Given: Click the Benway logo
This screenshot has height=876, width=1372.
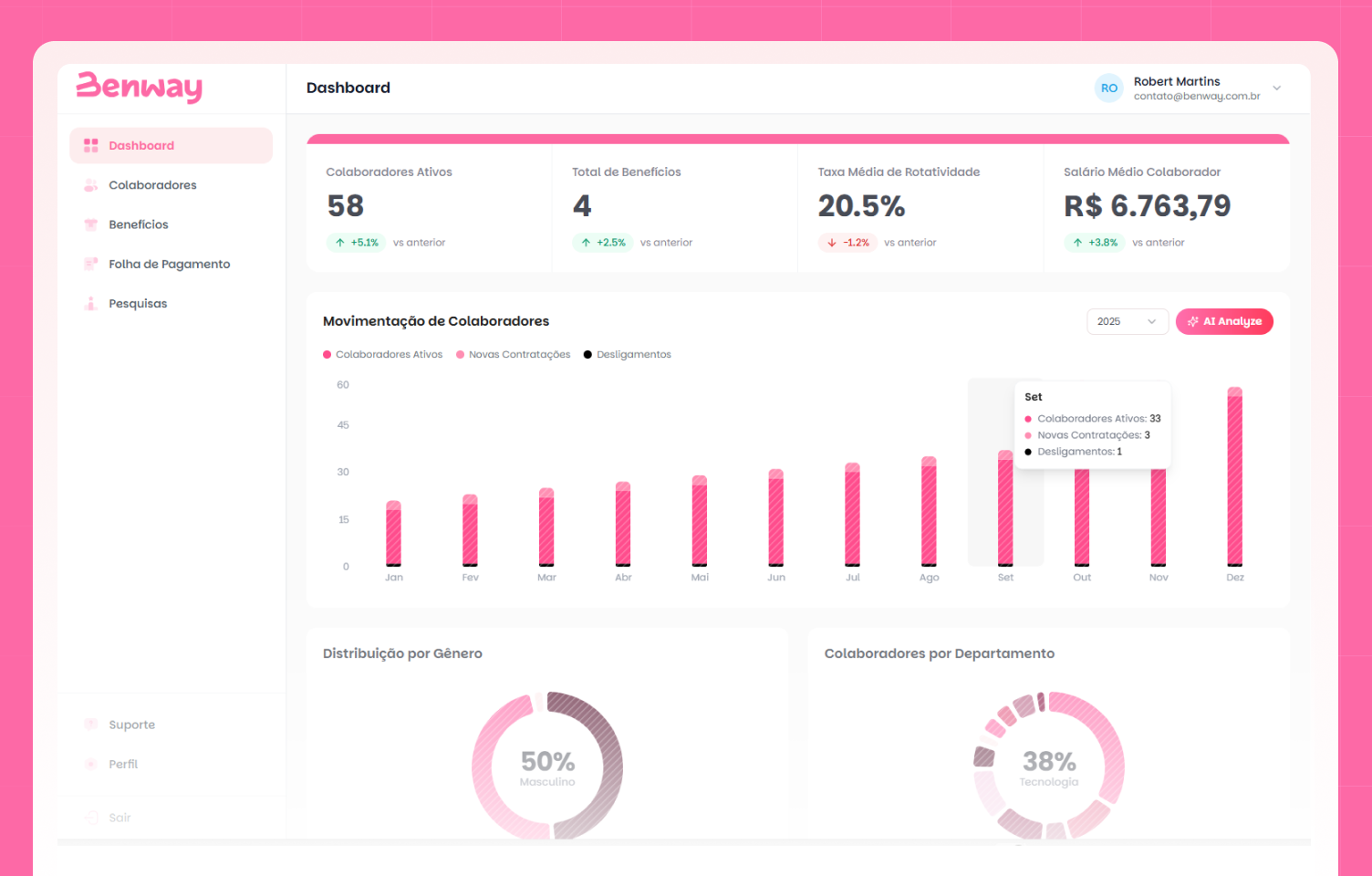Looking at the screenshot, I should [139, 87].
